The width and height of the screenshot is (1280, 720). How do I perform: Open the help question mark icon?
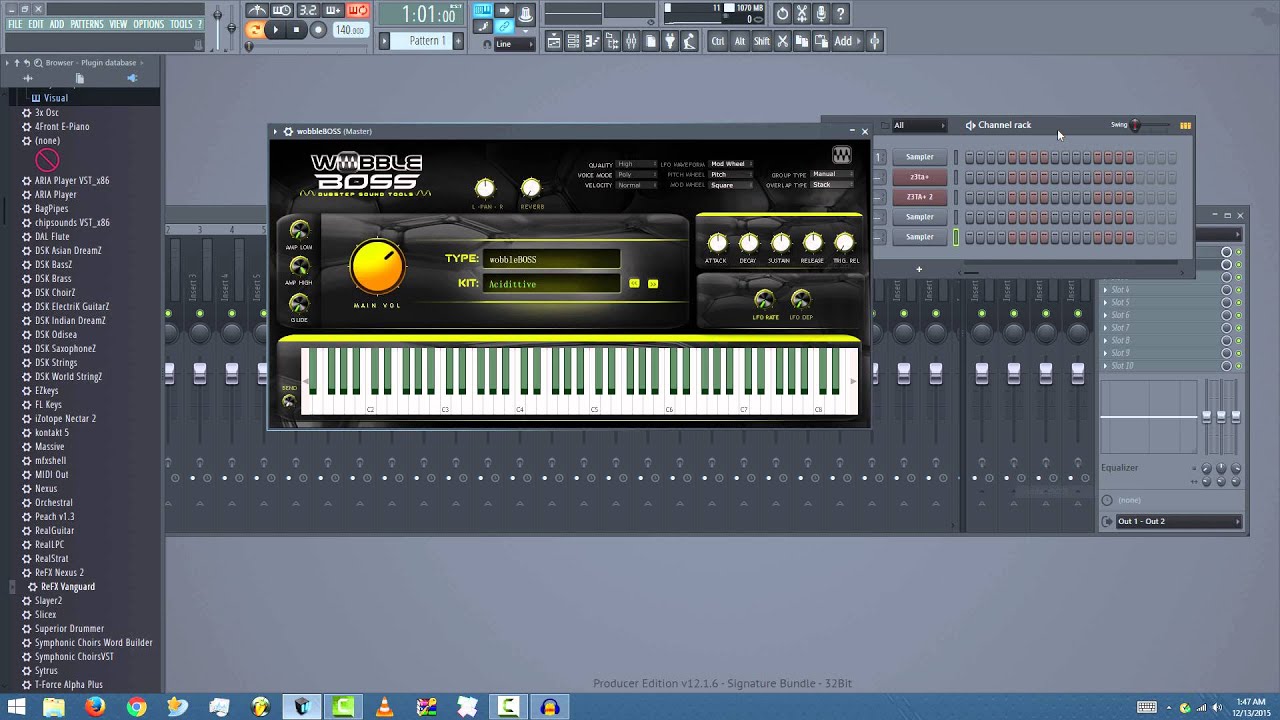(x=841, y=14)
